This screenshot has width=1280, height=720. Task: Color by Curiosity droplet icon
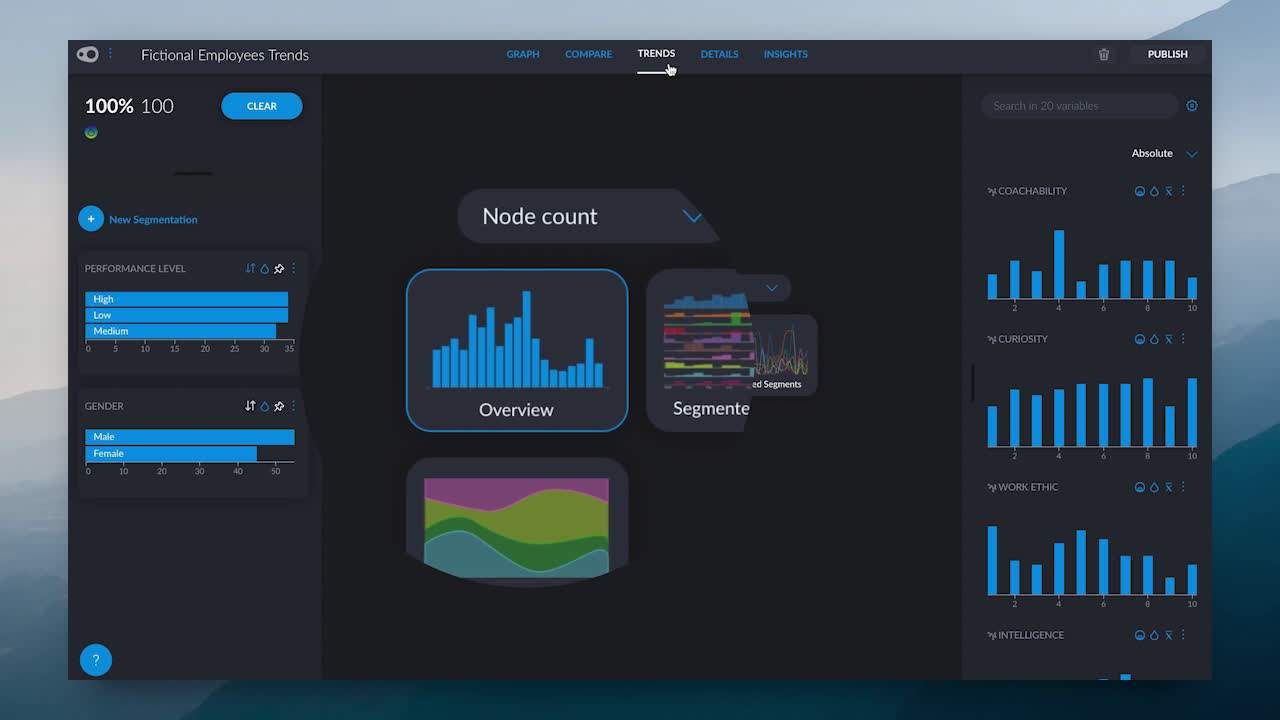(x=1154, y=339)
